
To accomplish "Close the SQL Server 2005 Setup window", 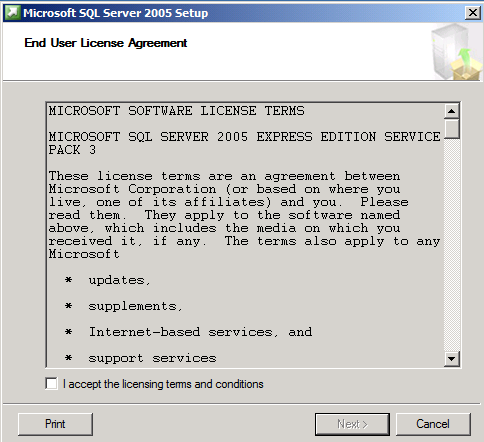I will click(473, 13).
